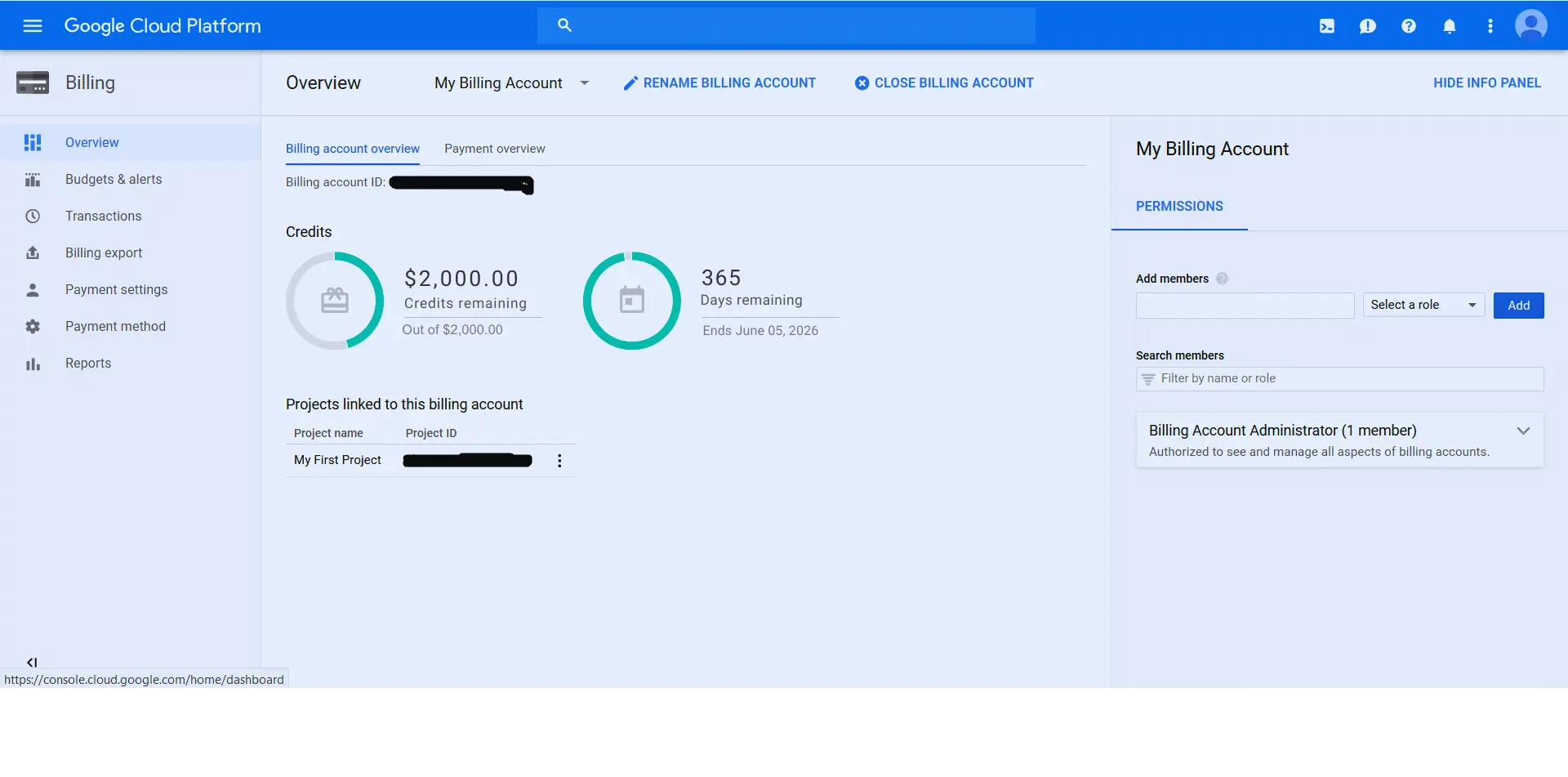Click the Out of $2,000.00 text
The image size is (1568, 777).
tap(452, 330)
